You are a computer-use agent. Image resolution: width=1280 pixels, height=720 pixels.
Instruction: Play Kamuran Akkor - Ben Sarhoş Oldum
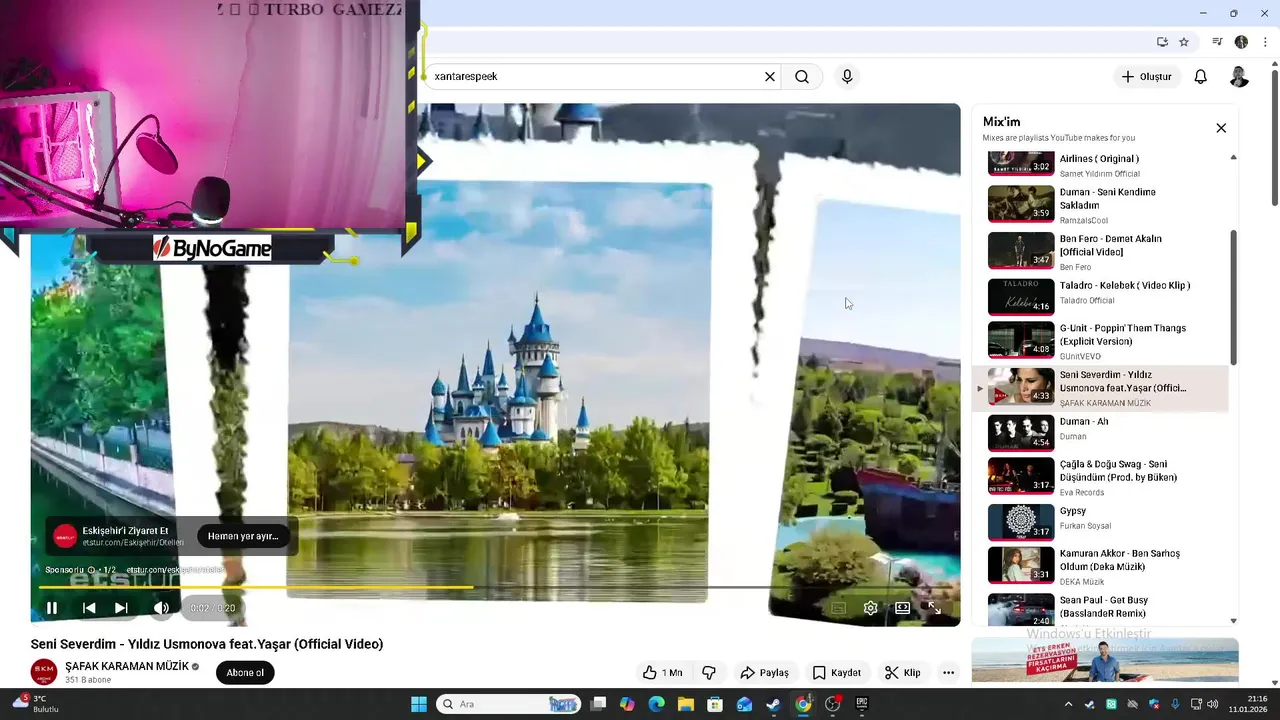1100,566
